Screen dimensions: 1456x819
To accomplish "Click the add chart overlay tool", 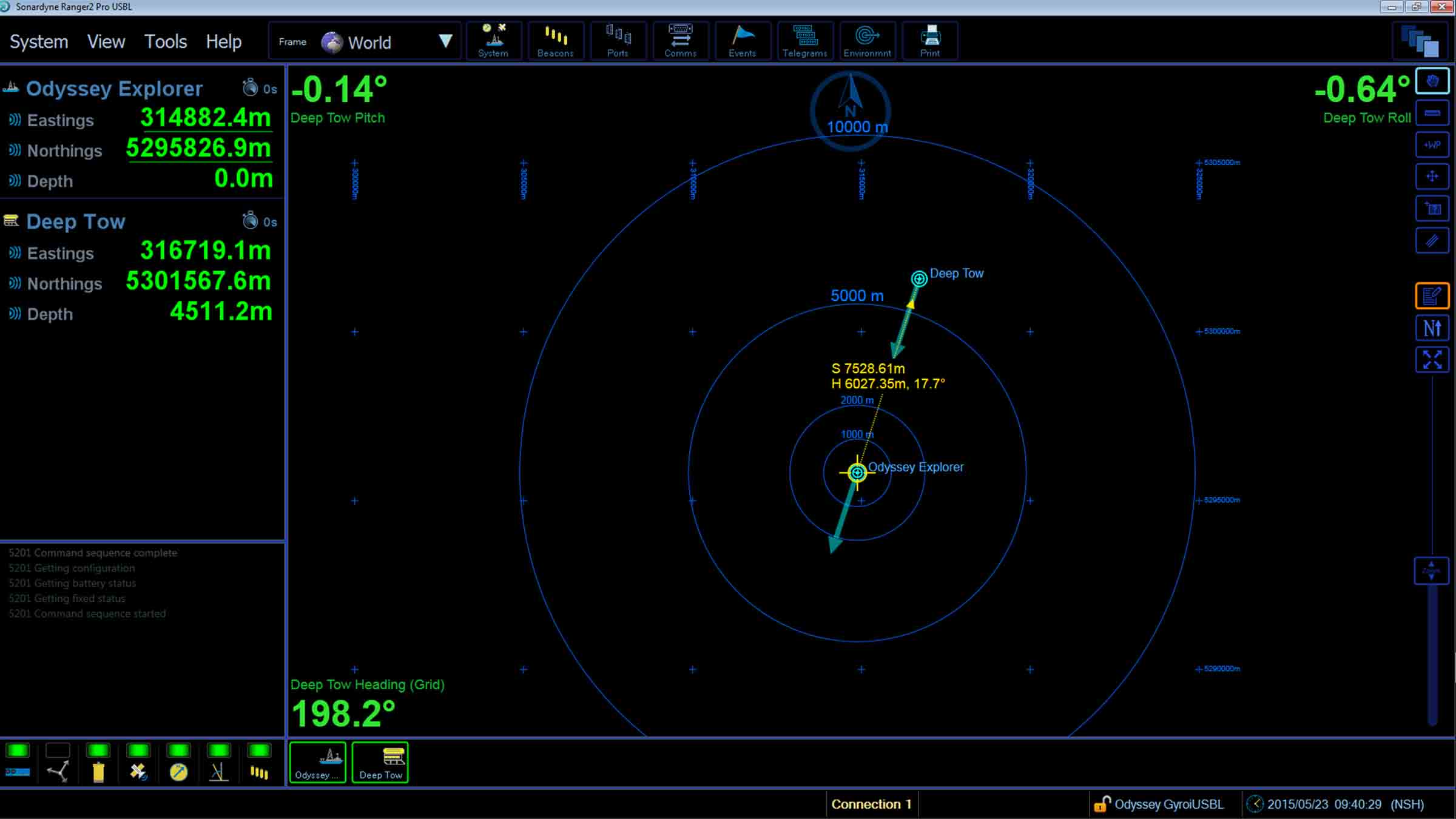I will (1432, 209).
